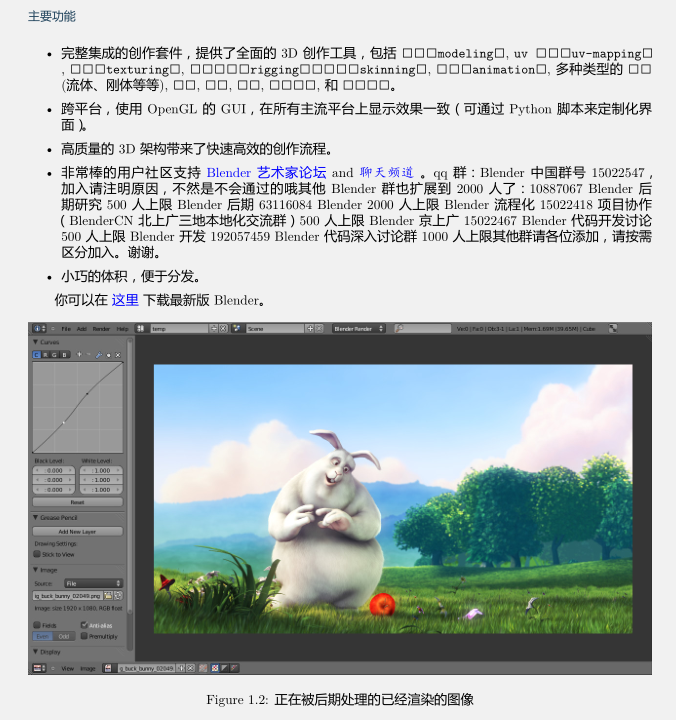The height and width of the screenshot is (720, 676).
Task: Follow the 这里 download link
Action: (125, 300)
